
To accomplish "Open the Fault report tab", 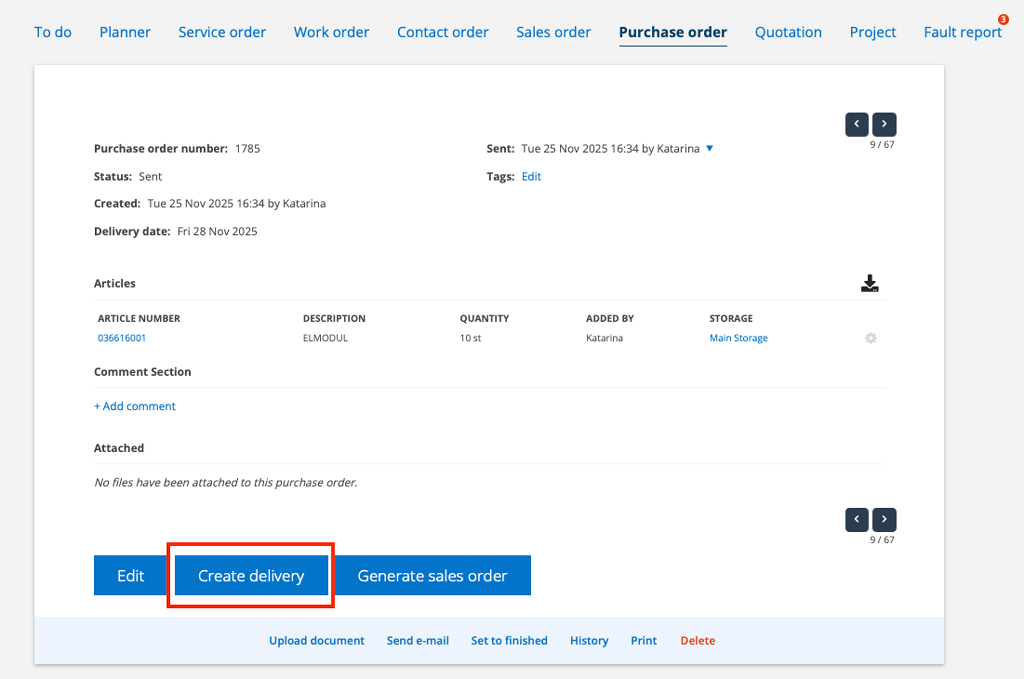I will point(962,32).
